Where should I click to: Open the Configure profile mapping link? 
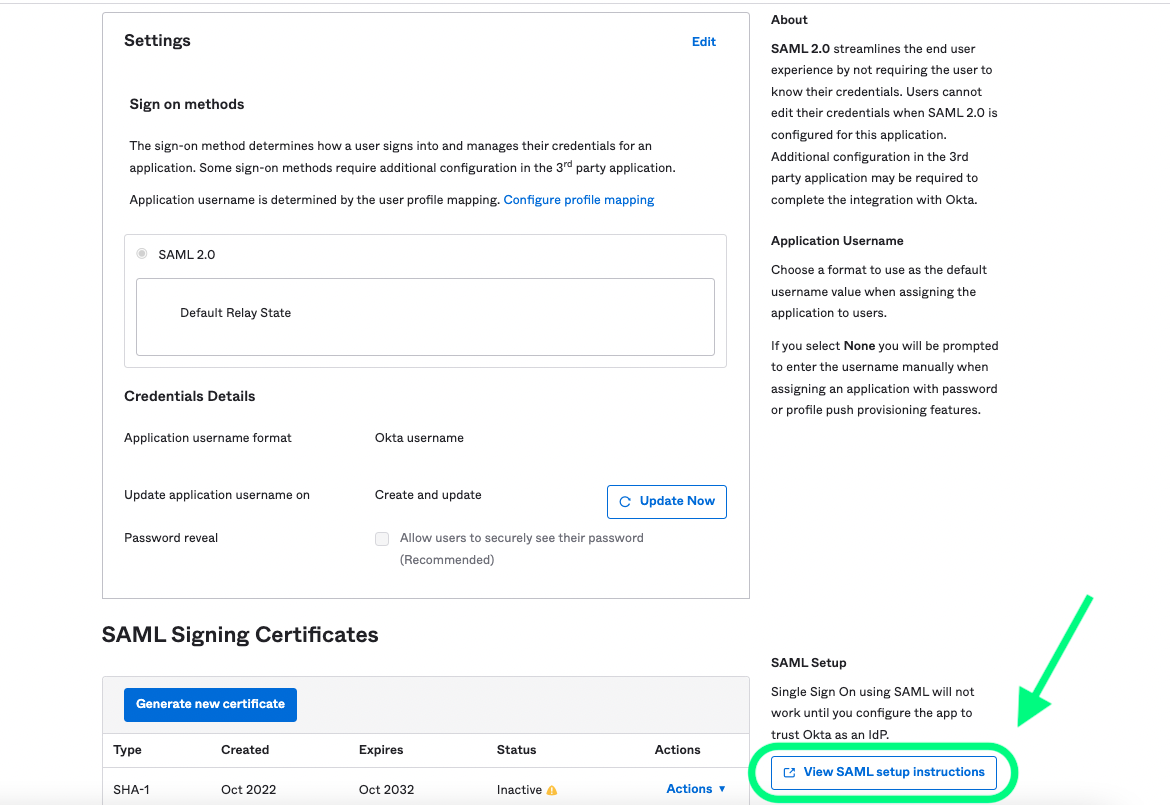click(578, 199)
